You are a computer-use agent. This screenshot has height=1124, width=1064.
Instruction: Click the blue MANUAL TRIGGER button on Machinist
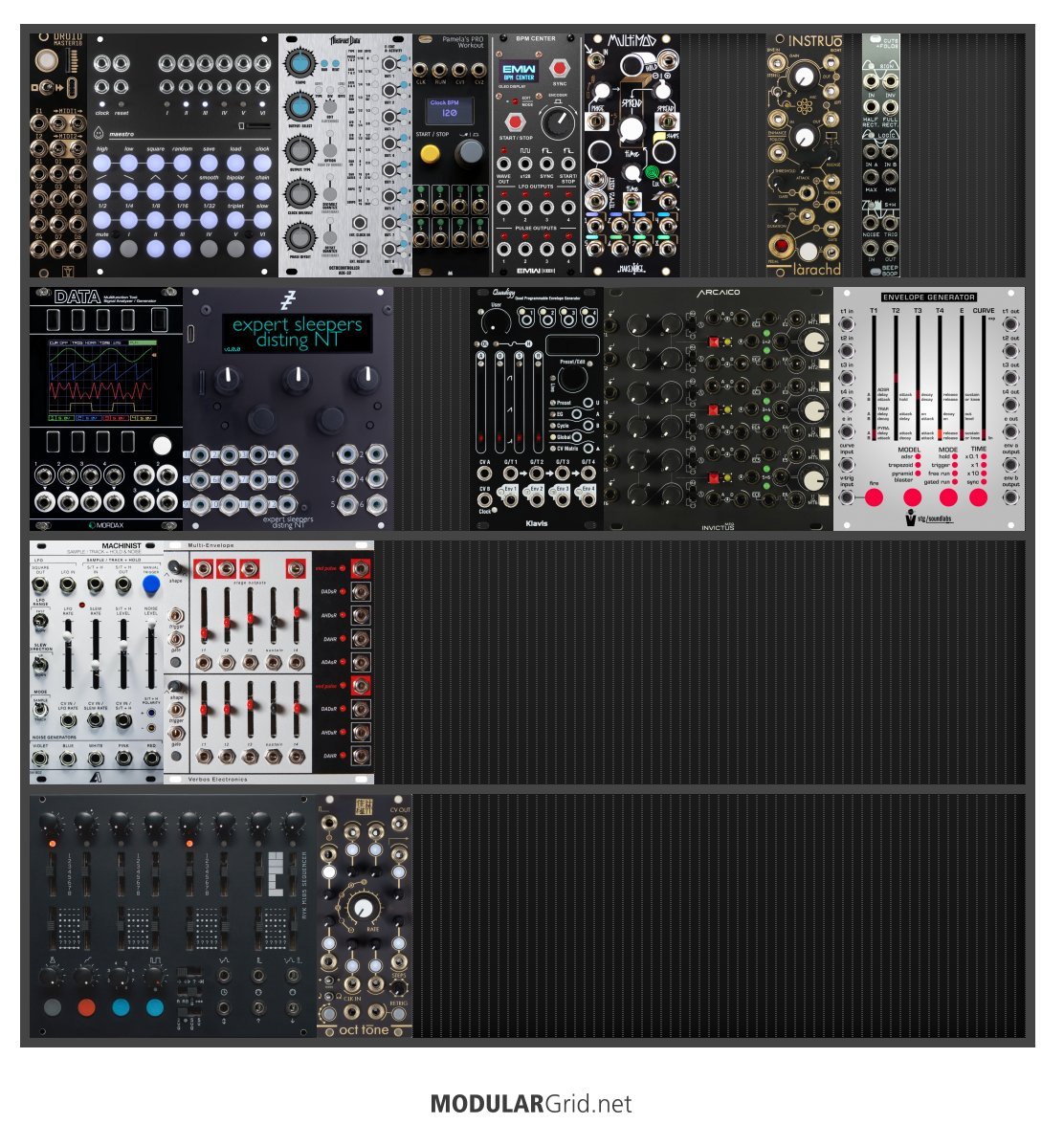click(150, 584)
